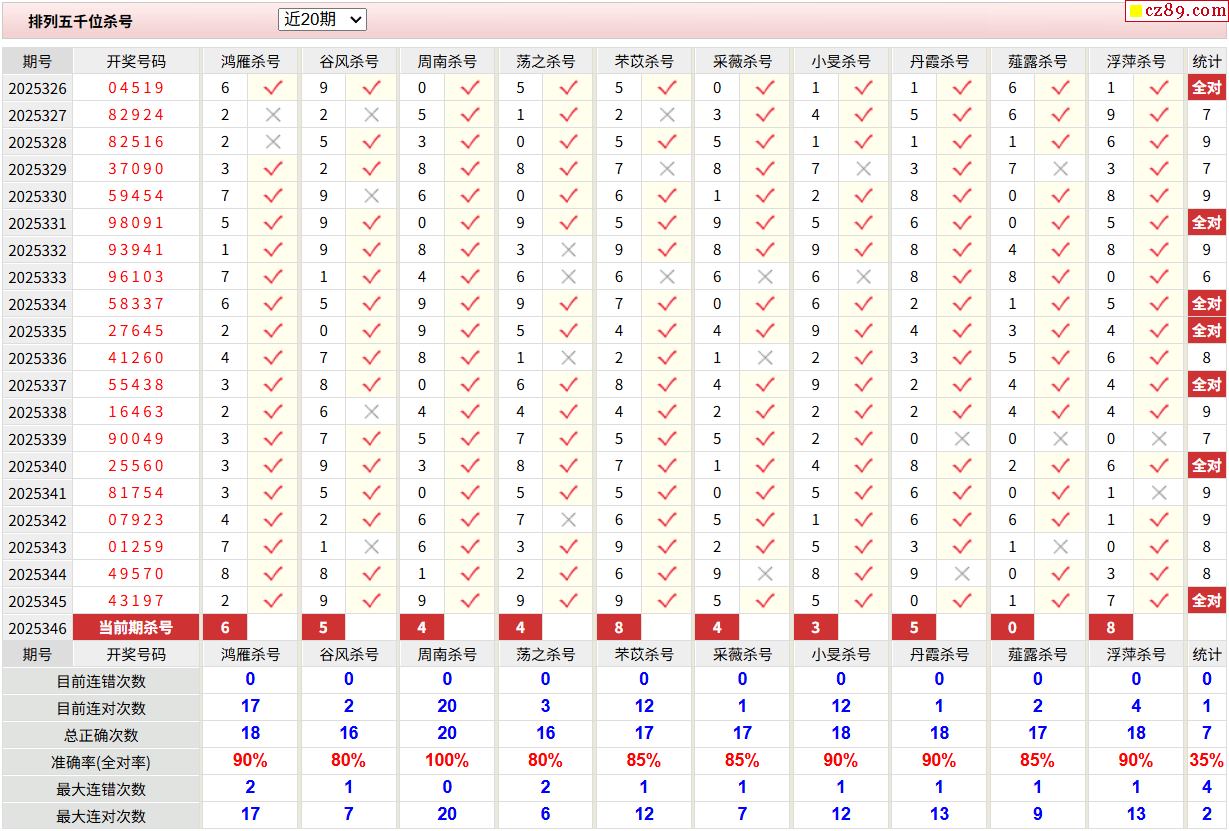Click the winning number 04519
1229x831 pixels.
tap(136, 88)
